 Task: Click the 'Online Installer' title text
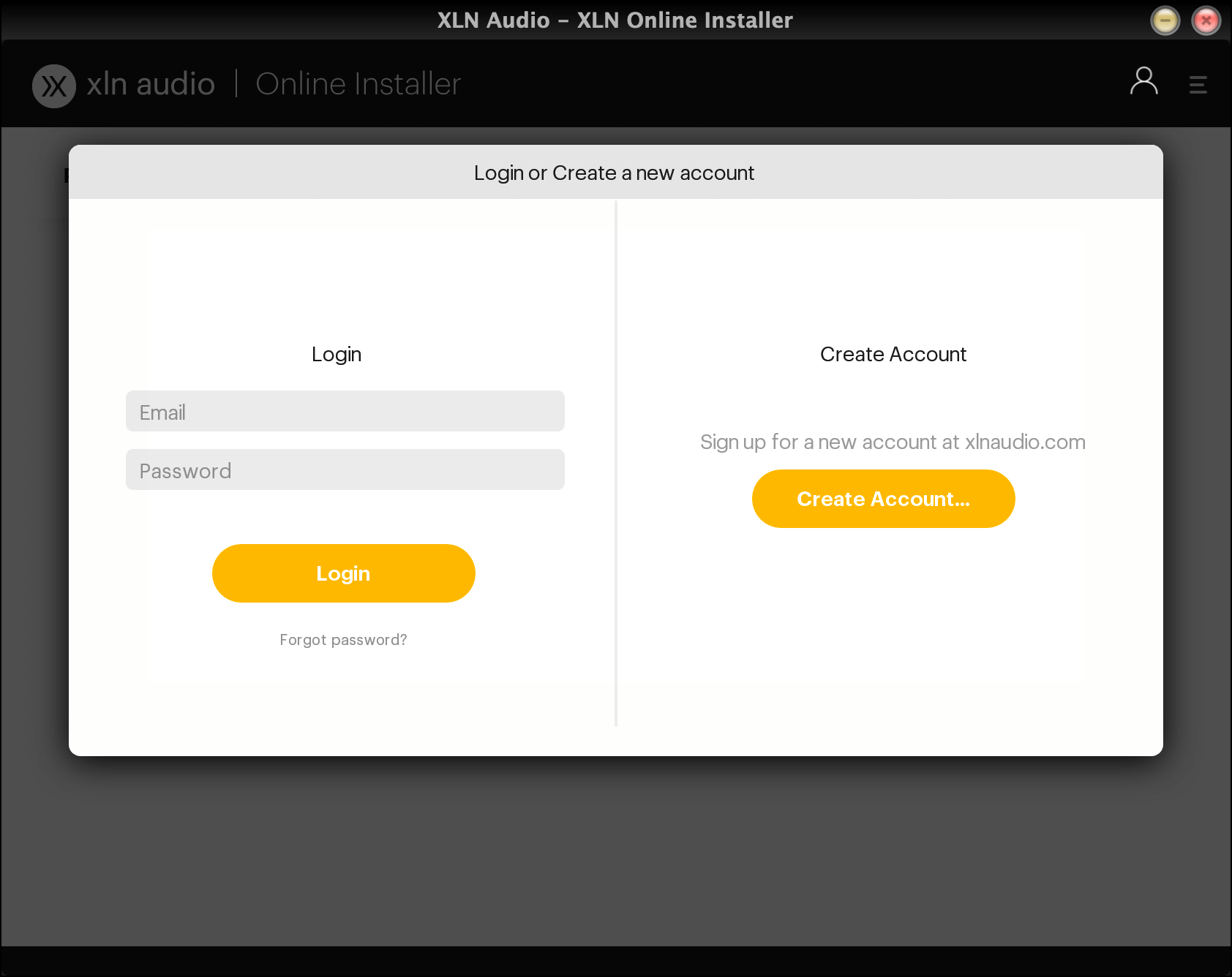click(358, 84)
